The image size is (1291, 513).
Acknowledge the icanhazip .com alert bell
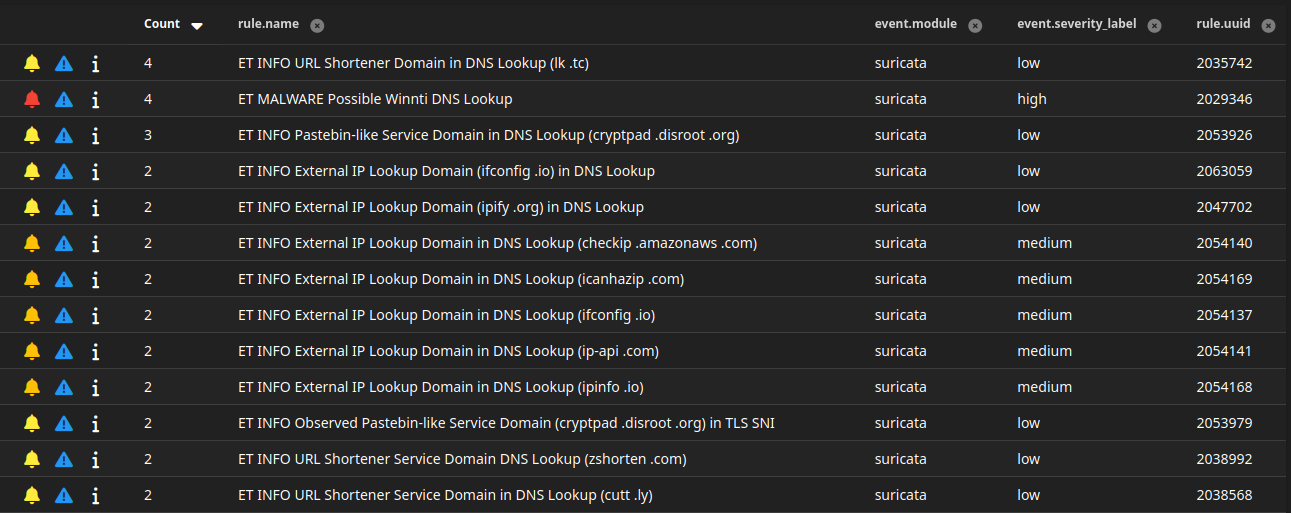[x=32, y=279]
